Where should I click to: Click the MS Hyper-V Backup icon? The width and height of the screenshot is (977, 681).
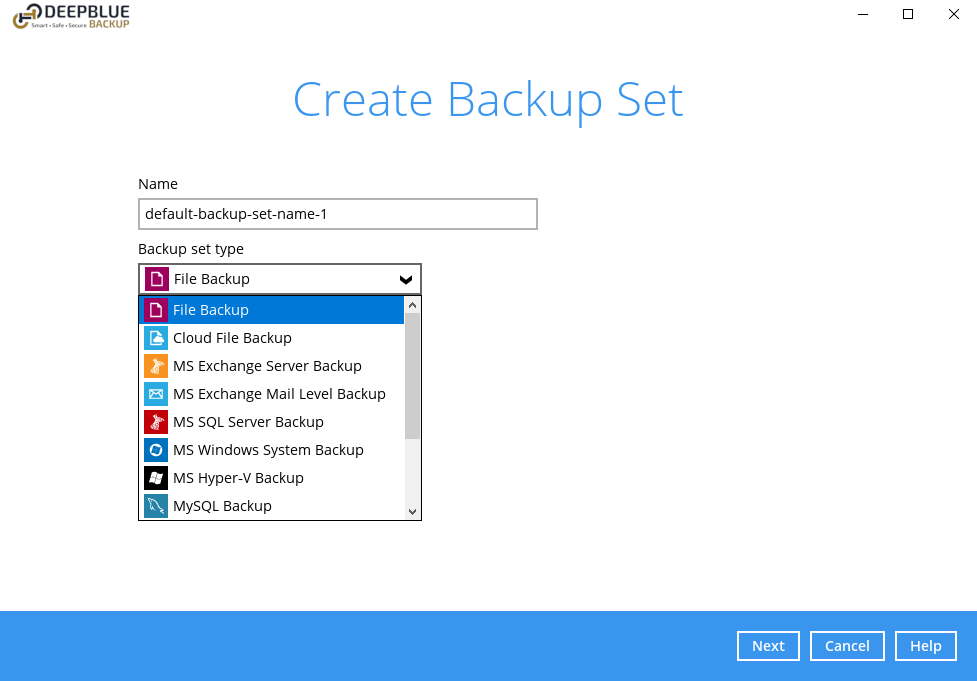point(155,478)
